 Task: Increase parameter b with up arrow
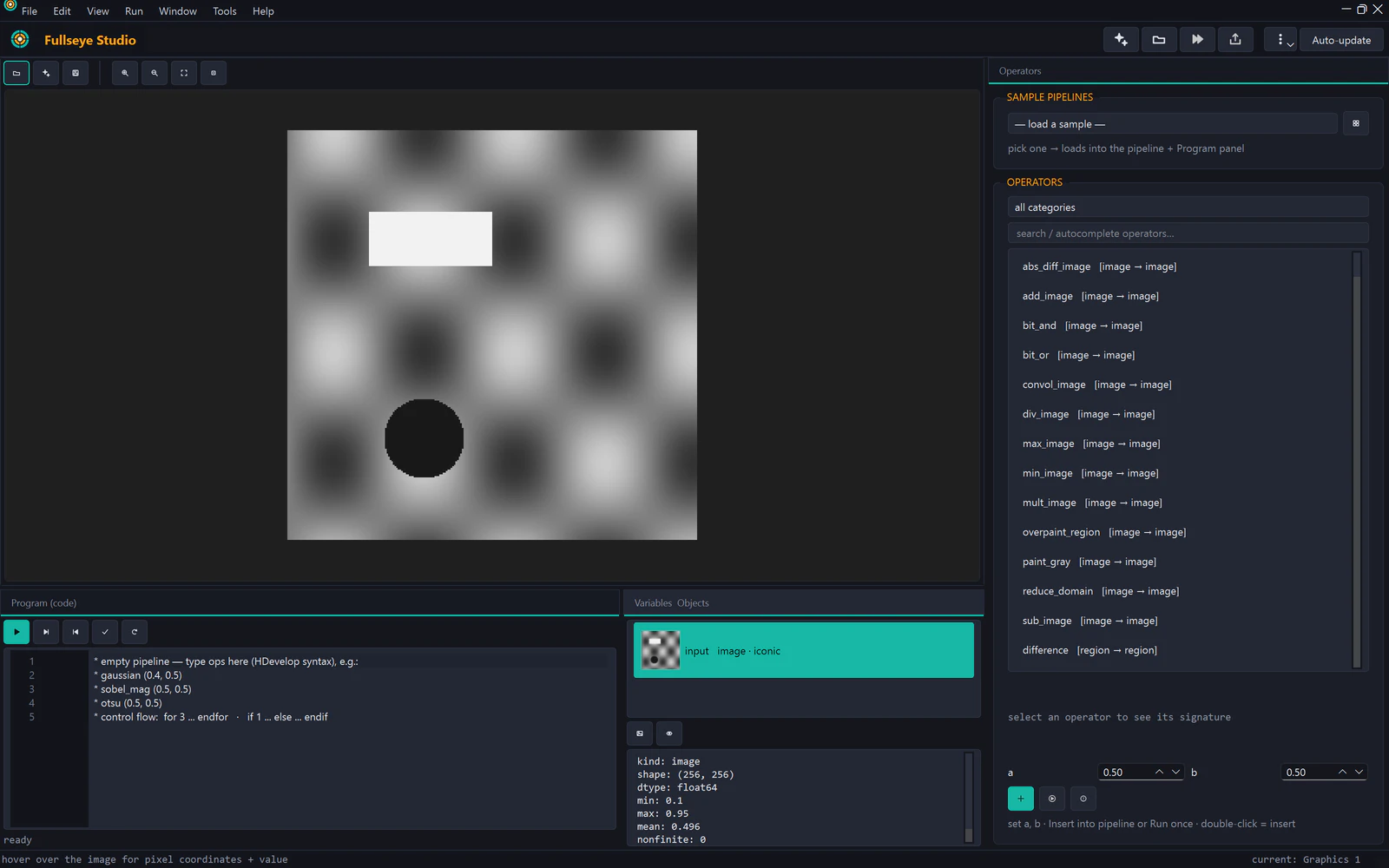coord(1342,773)
